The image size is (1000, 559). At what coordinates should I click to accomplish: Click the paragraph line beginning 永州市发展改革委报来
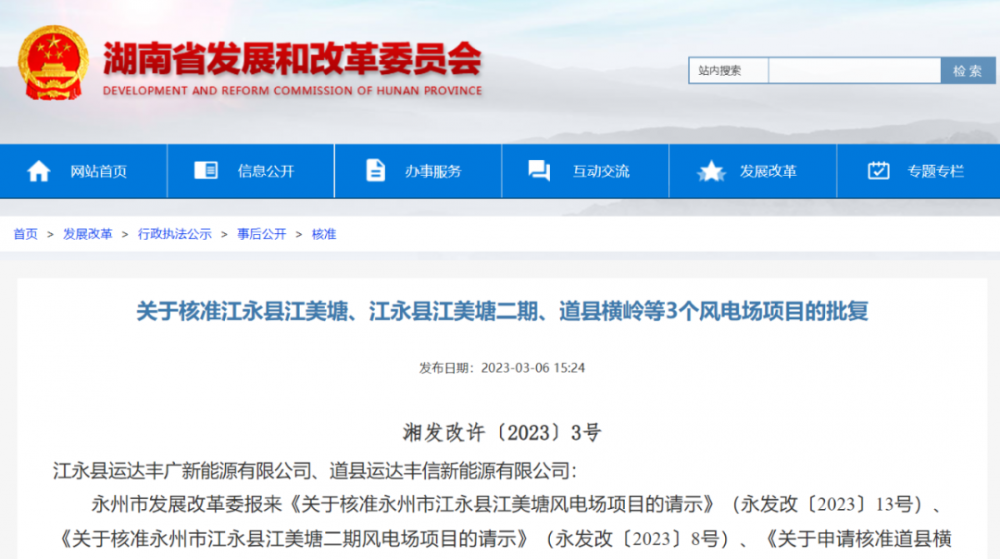coord(517,504)
